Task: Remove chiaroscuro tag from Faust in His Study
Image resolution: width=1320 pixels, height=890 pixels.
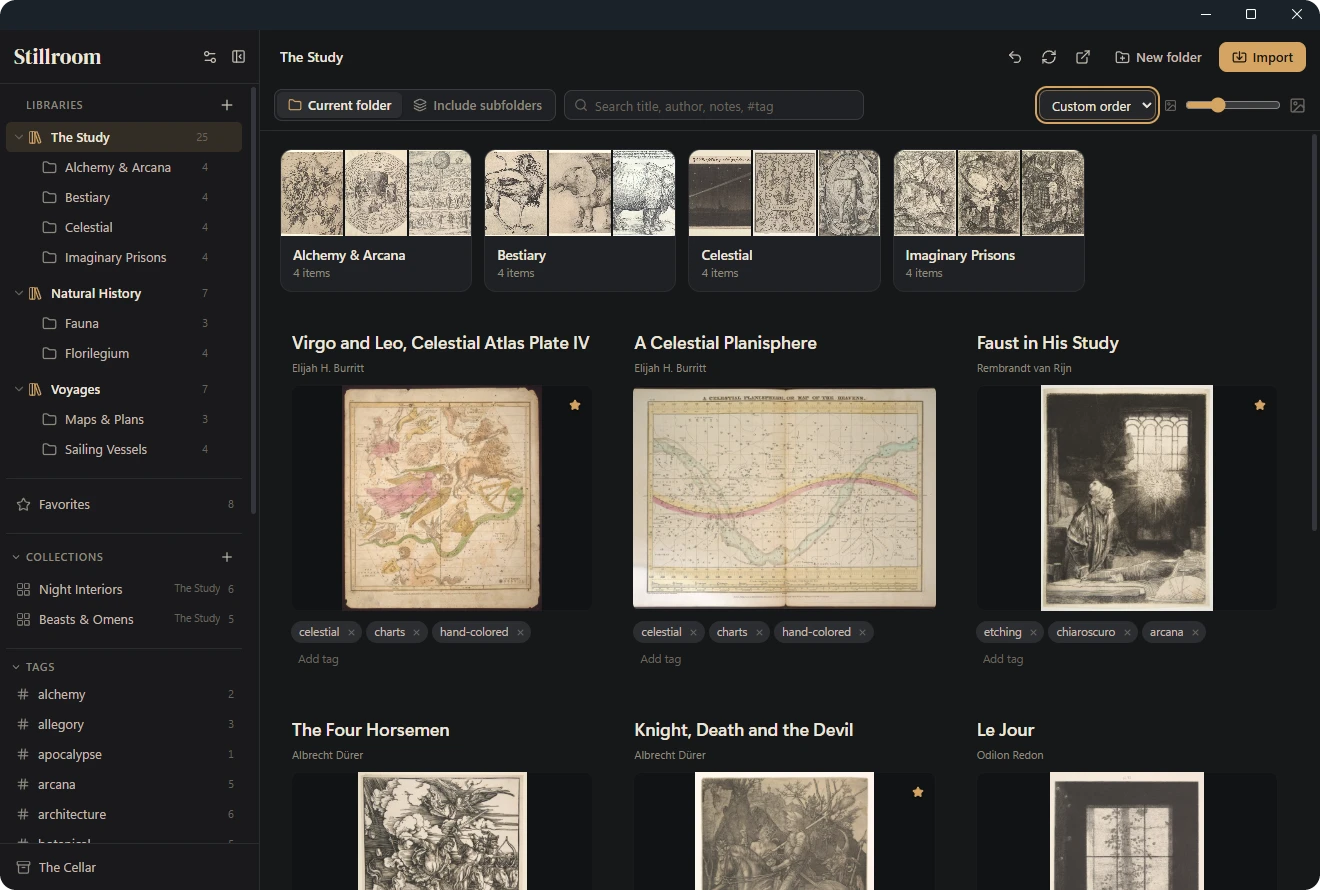Action: (1127, 632)
